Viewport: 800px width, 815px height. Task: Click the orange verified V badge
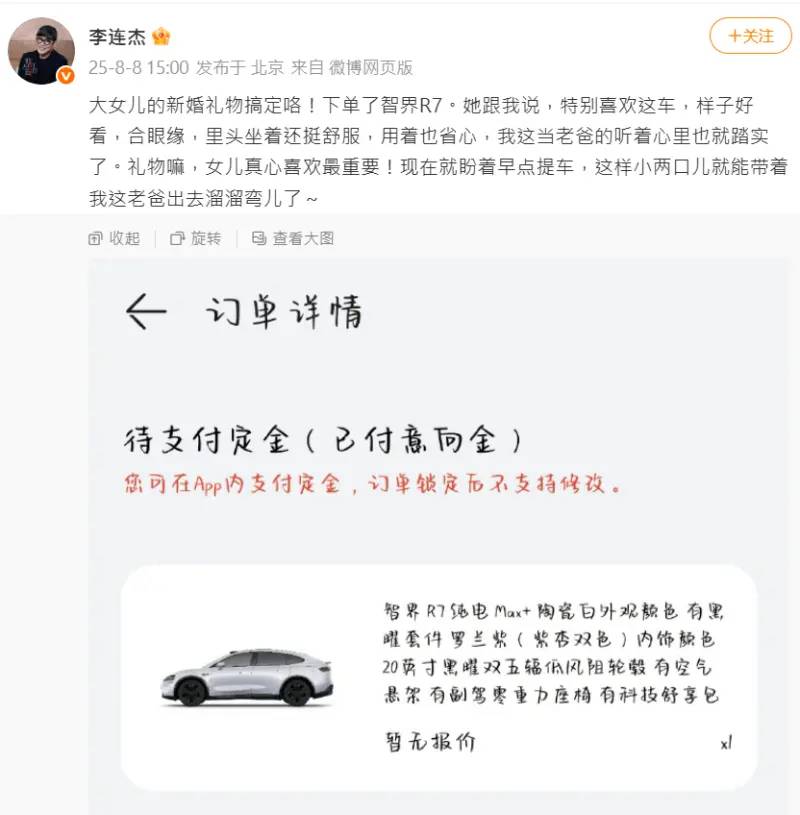pos(65,76)
